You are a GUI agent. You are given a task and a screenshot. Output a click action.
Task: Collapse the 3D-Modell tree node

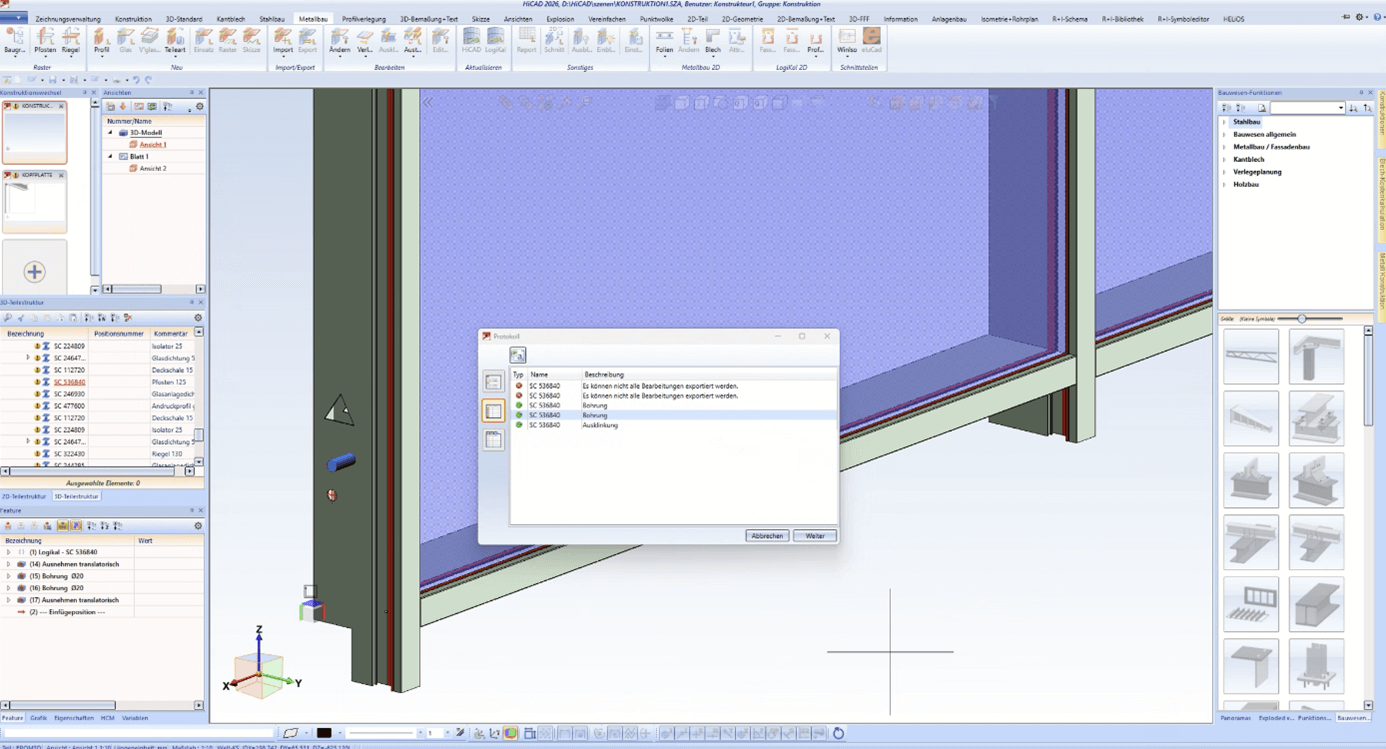coord(111,132)
